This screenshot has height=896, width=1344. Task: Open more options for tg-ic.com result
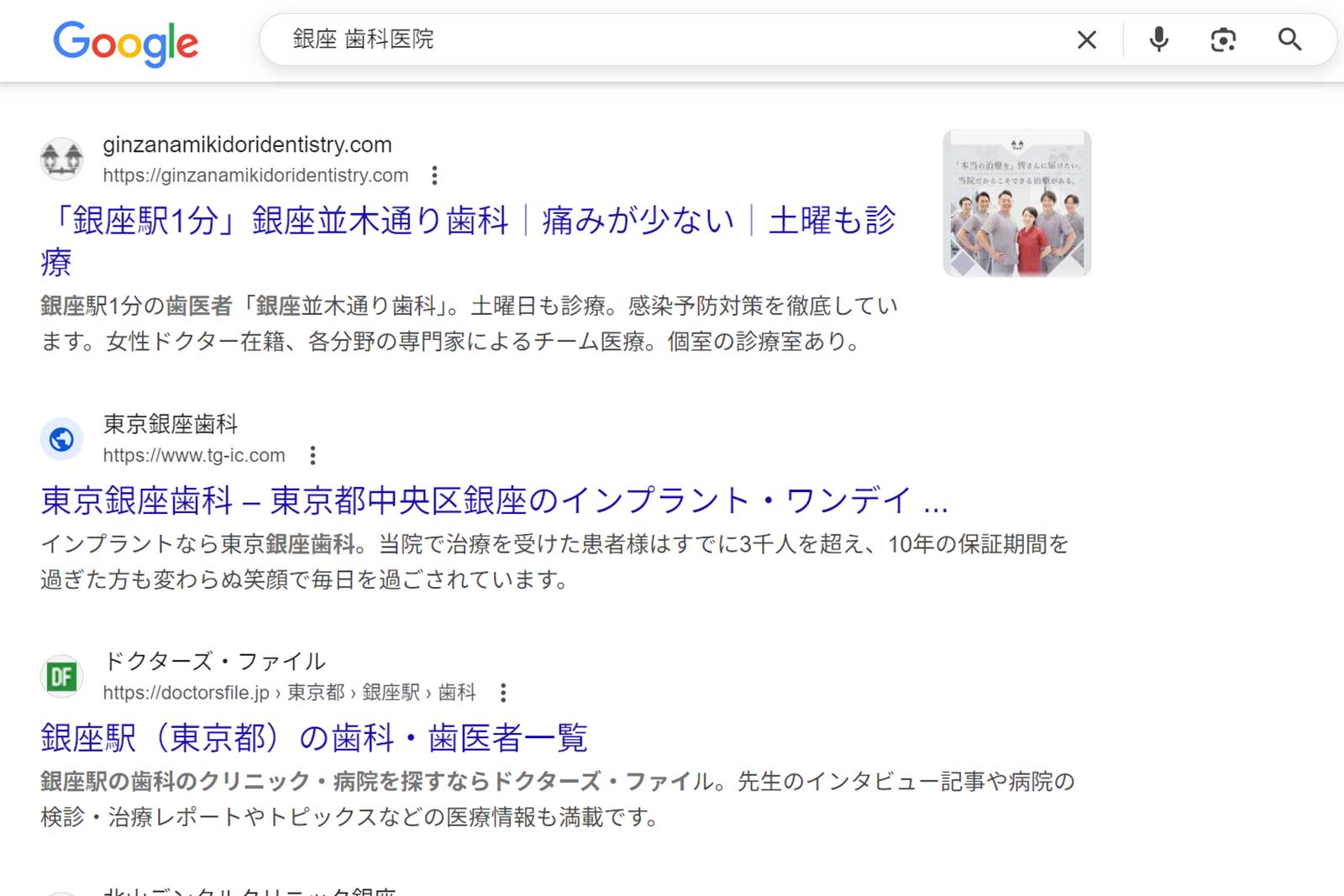[312, 455]
